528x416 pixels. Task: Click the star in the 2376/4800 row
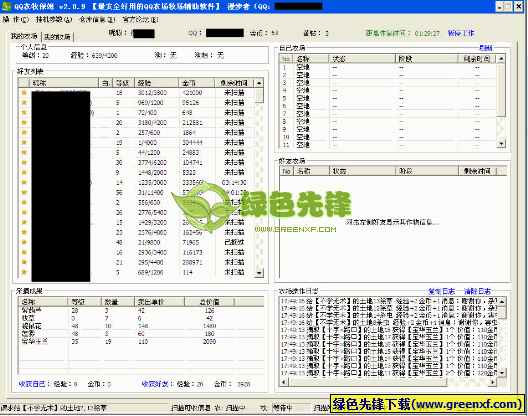tap(24, 232)
